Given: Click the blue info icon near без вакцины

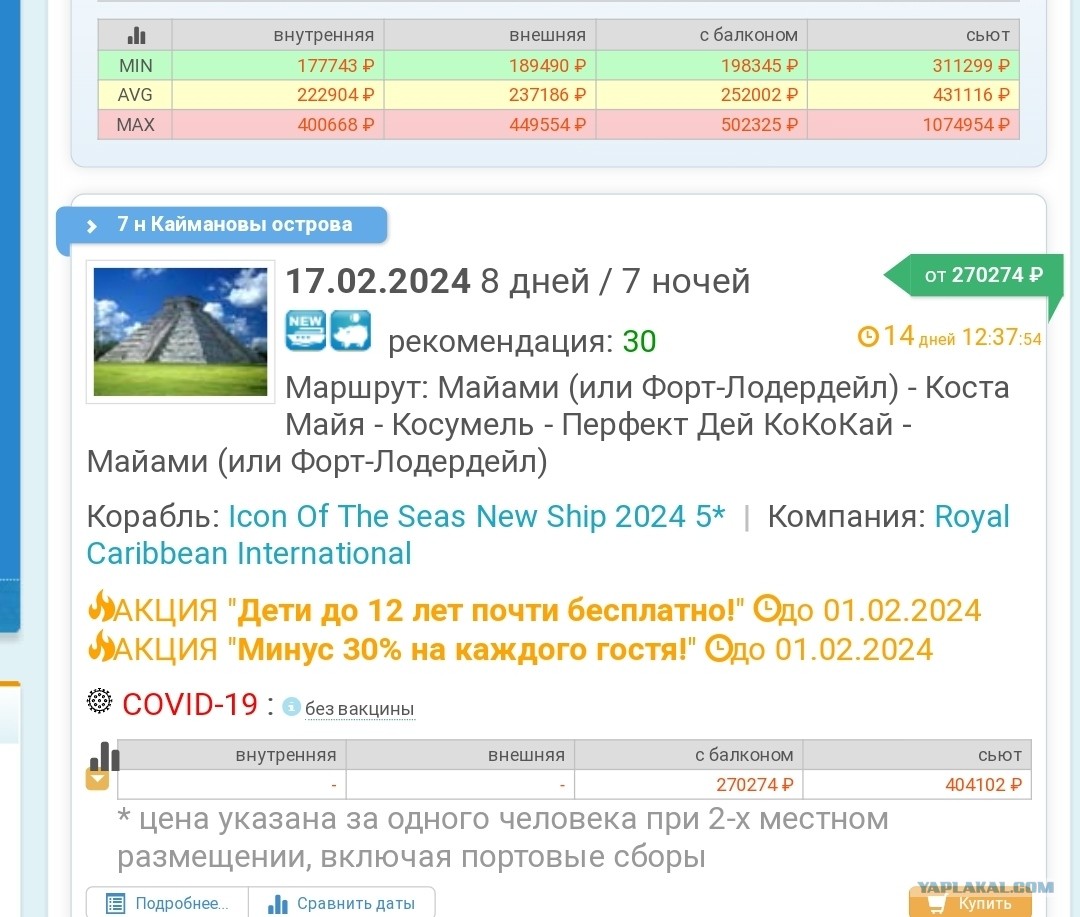Looking at the screenshot, I should 291,707.
